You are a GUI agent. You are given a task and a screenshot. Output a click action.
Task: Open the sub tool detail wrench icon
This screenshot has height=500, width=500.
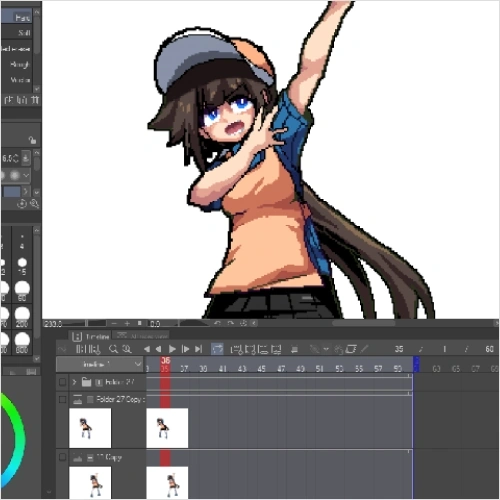coord(34,204)
